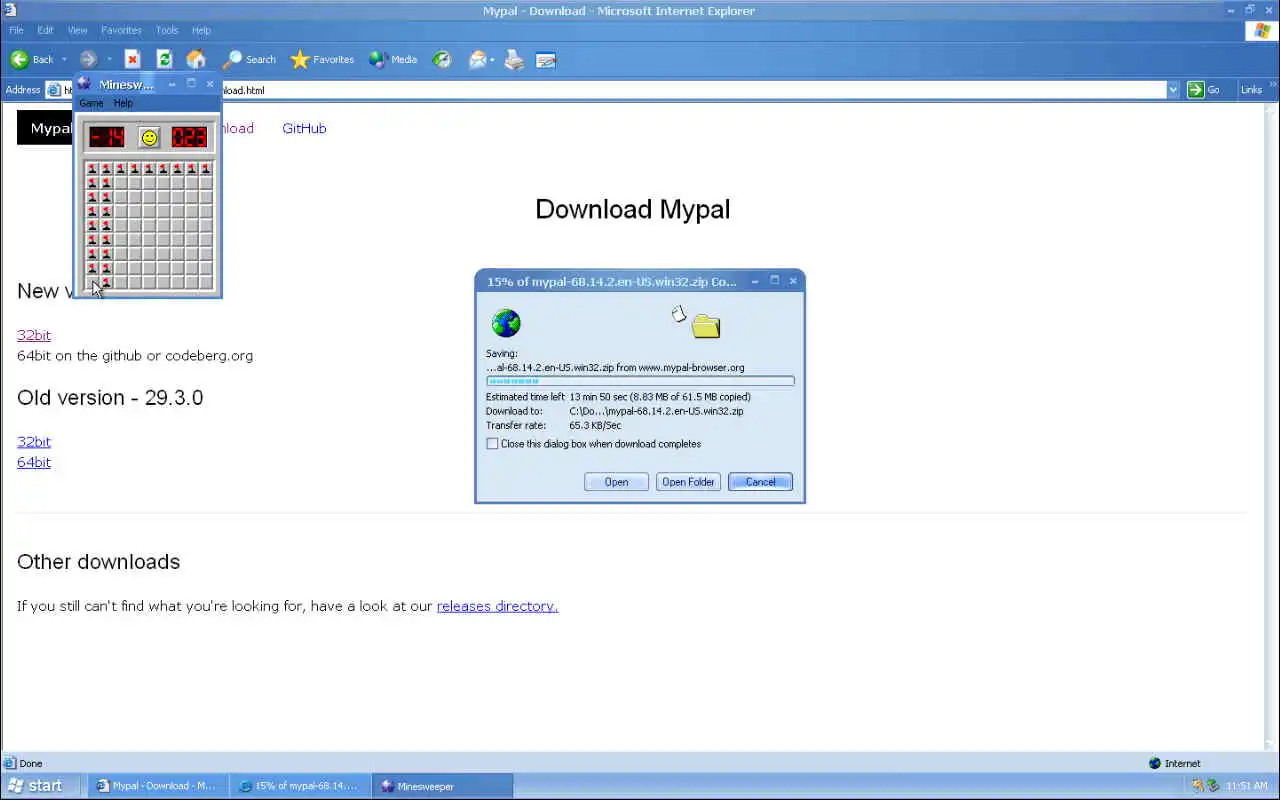Print the page with the printer icon
Image resolution: width=1280 pixels, height=800 pixels.
pos(514,60)
